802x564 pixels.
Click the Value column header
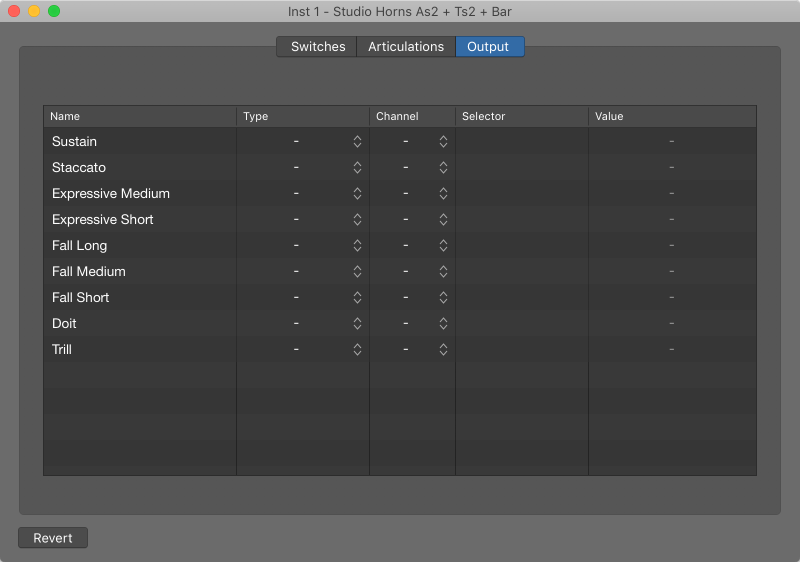click(673, 117)
